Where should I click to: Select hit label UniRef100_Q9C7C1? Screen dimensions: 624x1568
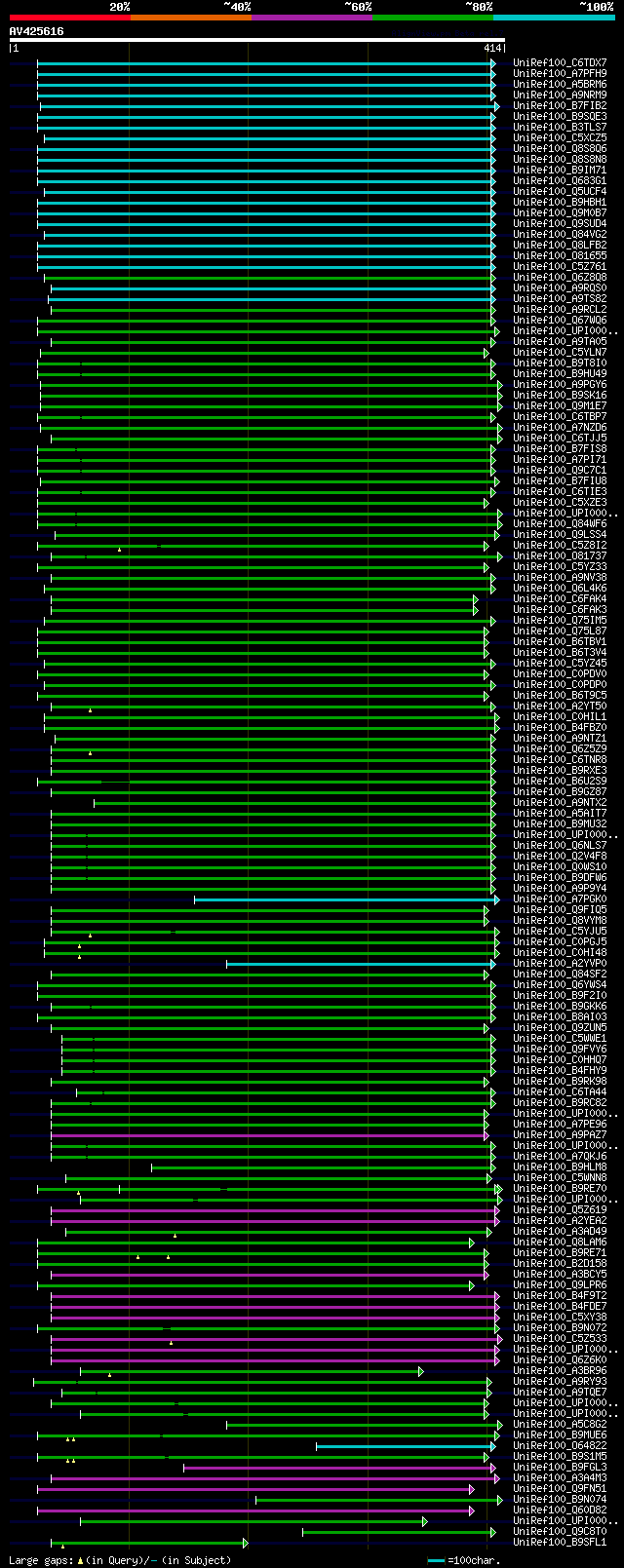pos(560,470)
